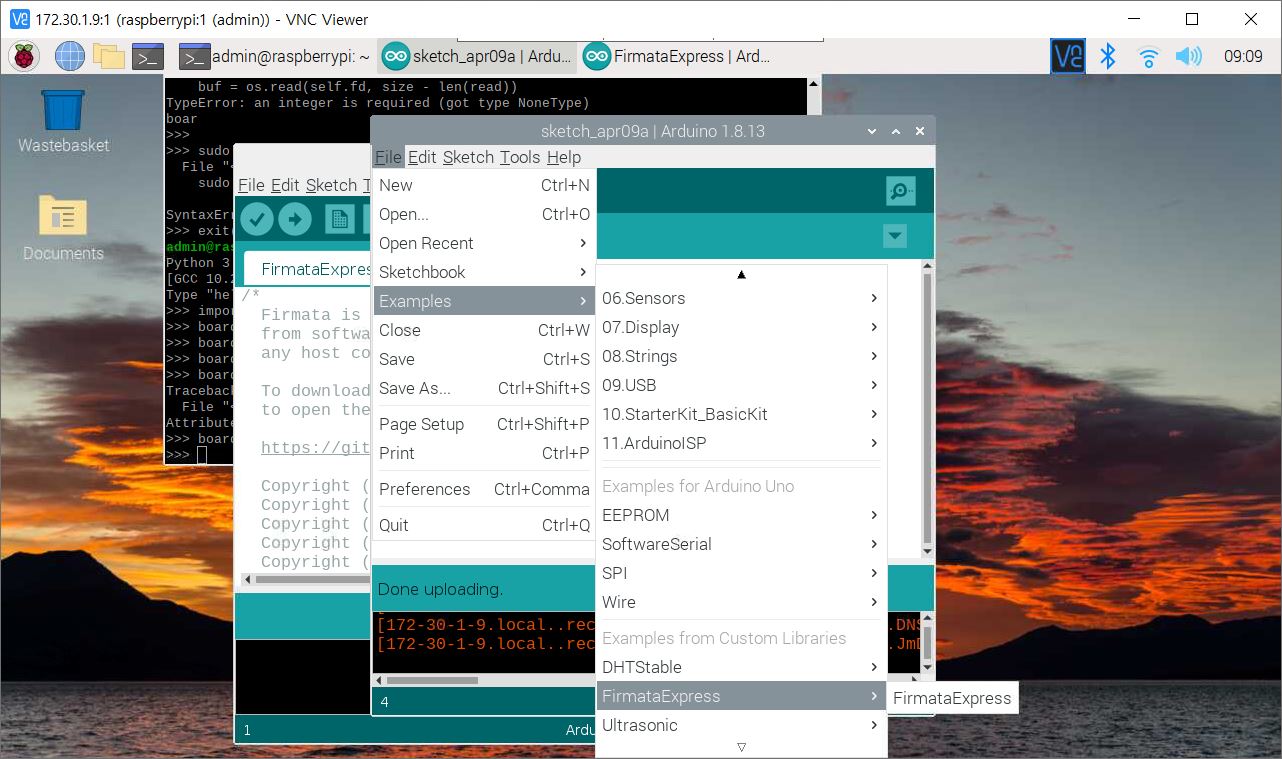This screenshot has height=759, width=1282.
Task: Switch to FirmataExpress Arduino taskbar entry
Action: click(x=676, y=57)
